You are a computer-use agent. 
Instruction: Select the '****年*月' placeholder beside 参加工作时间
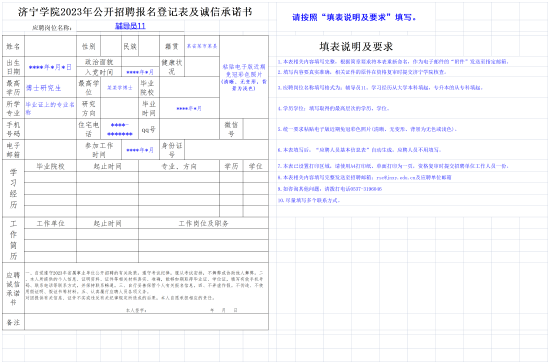coord(140,150)
